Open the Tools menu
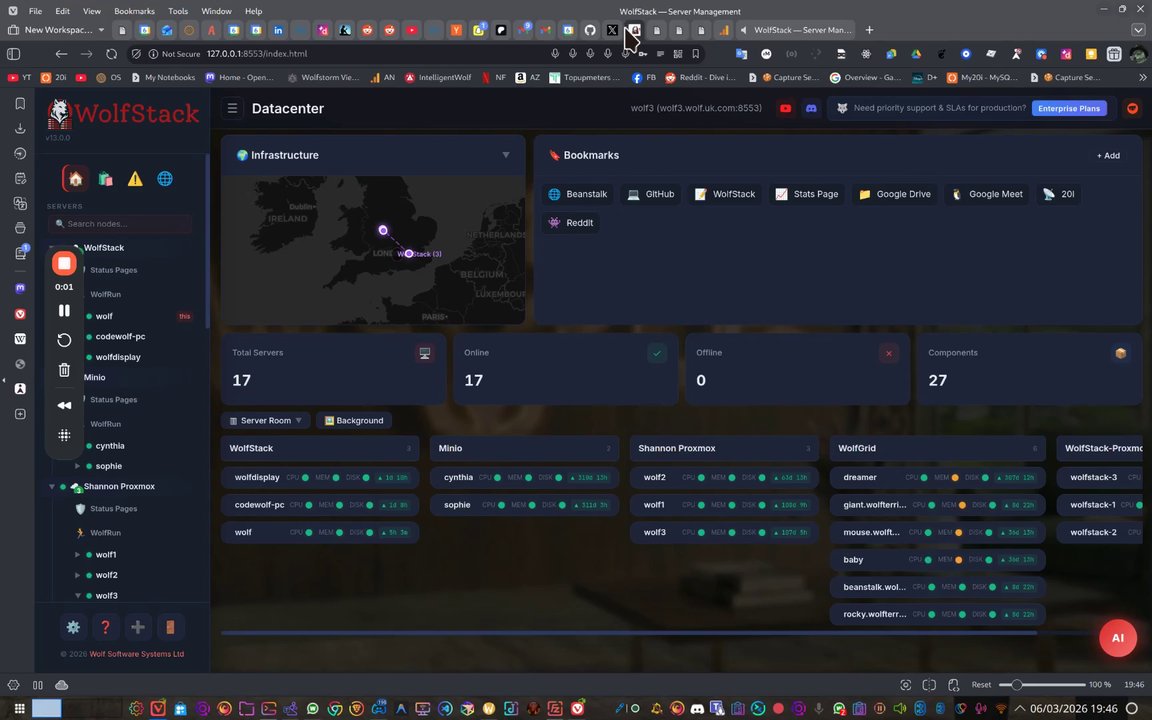The height and width of the screenshot is (720, 1152). pos(178,11)
